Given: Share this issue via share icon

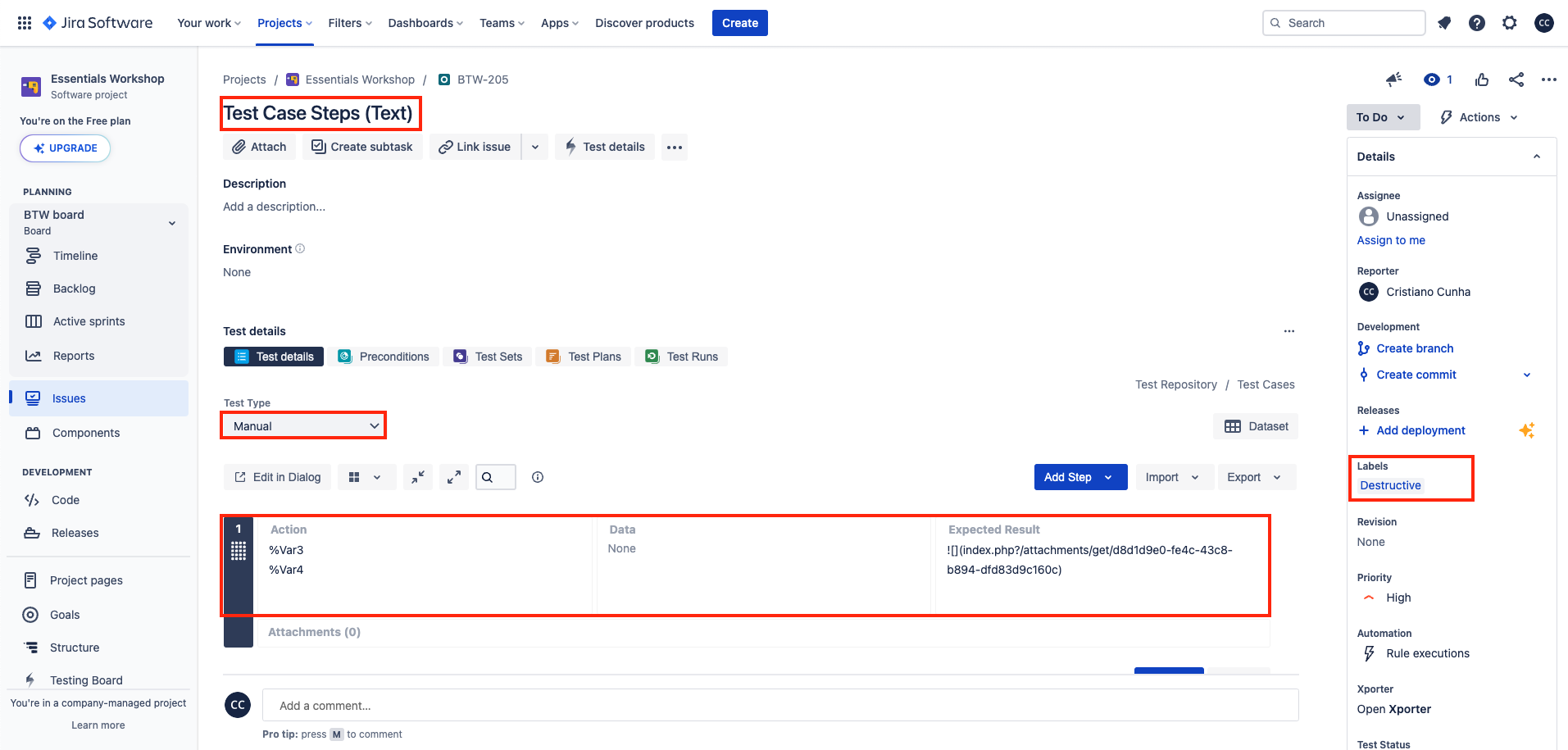Looking at the screenshot, I should coord(1516,80).
